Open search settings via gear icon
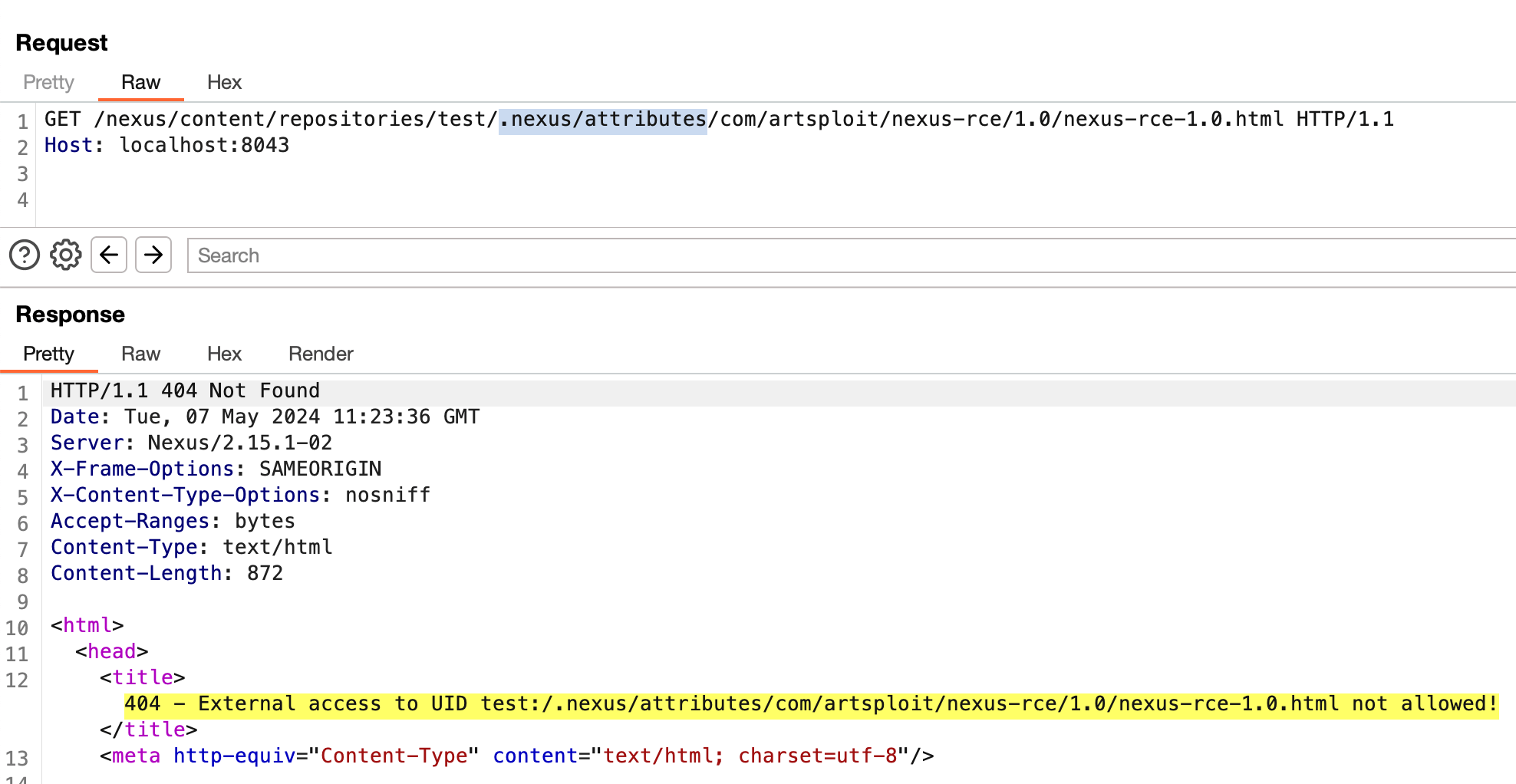Screen dimensions: 1516x784 click(65, 255)
